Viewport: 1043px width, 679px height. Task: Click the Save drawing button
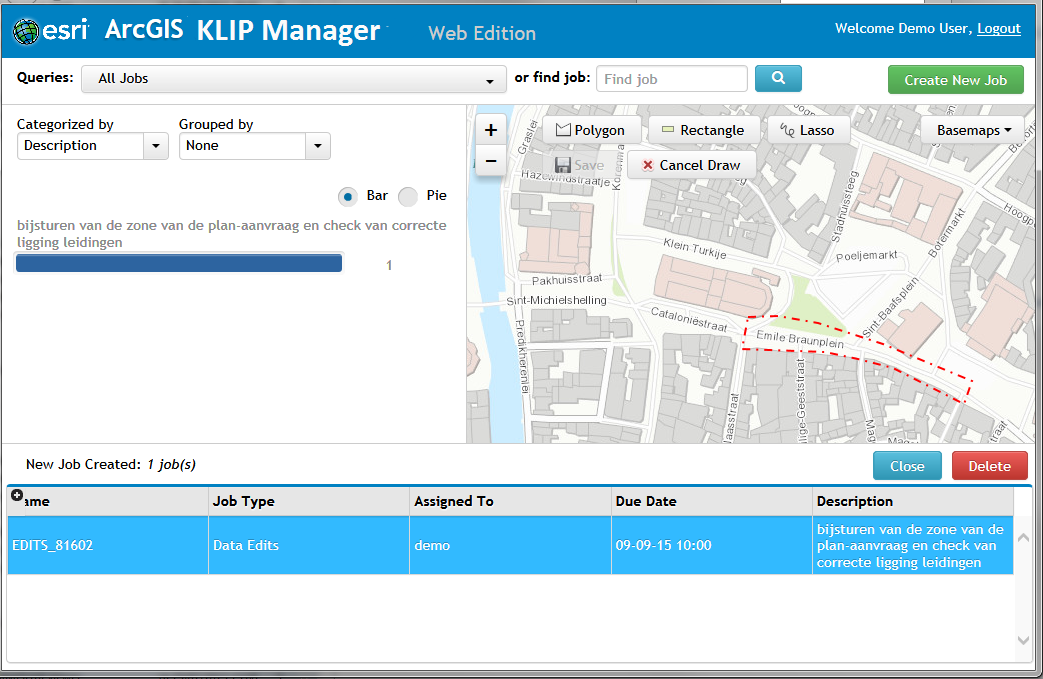tap(579, 165)
